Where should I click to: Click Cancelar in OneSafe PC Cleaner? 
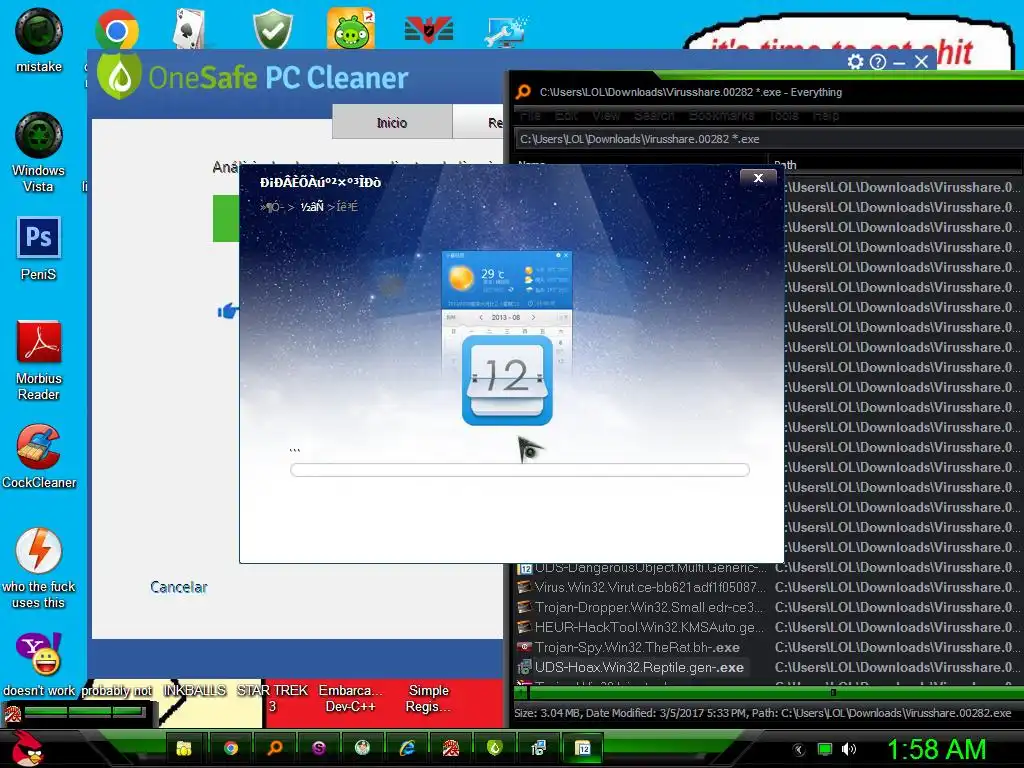(179, 586)
